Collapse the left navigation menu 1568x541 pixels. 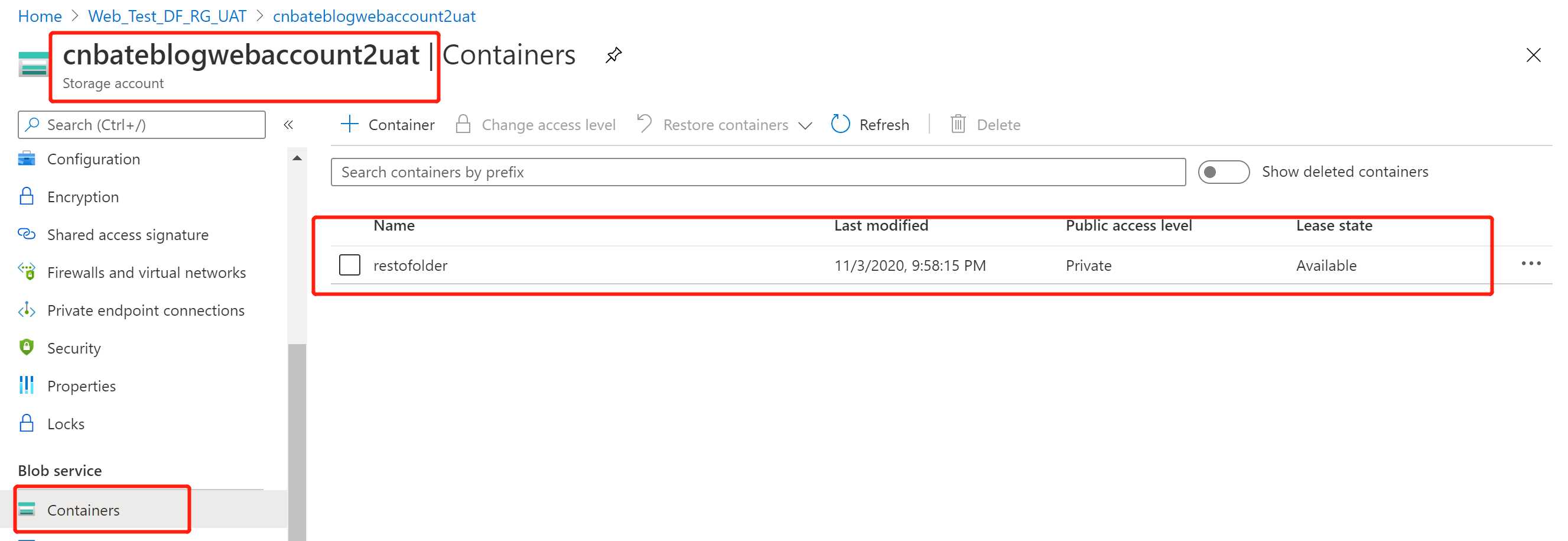tap(288, 125)
